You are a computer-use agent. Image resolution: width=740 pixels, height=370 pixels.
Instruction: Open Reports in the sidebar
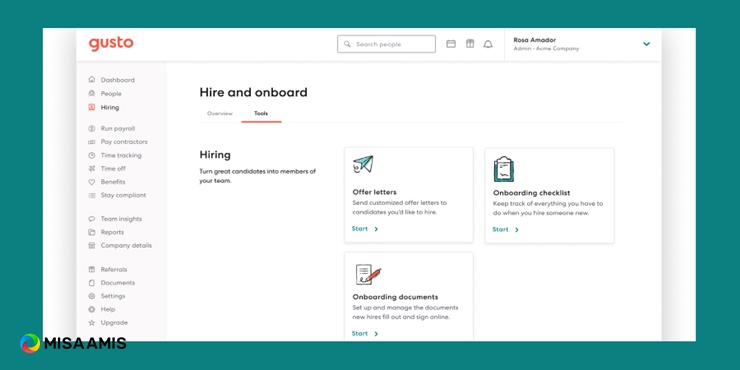[x=112, y=232]
